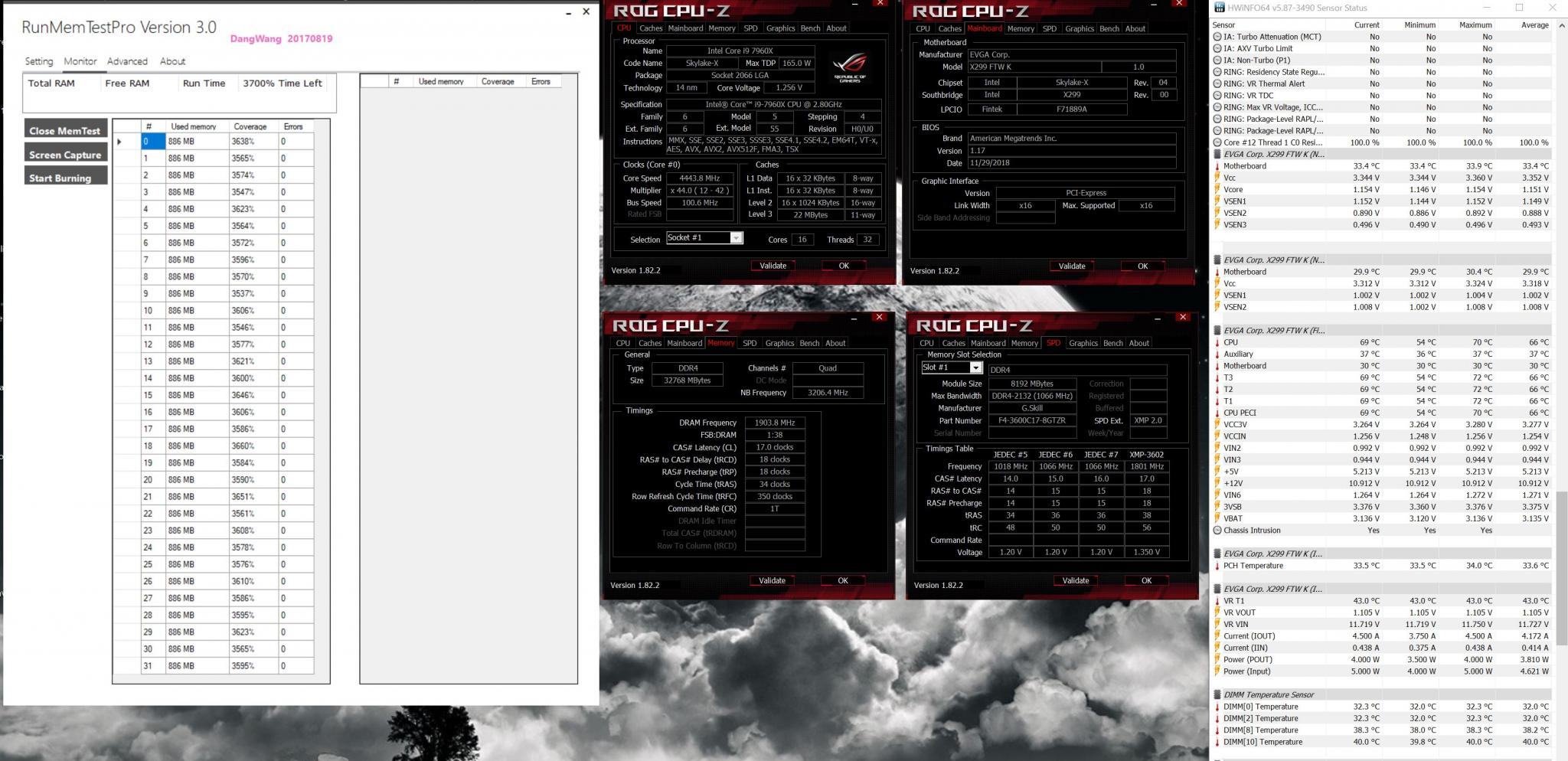
Task: Select row 12 number cell in MemTest table
Action: coord(152,345)
